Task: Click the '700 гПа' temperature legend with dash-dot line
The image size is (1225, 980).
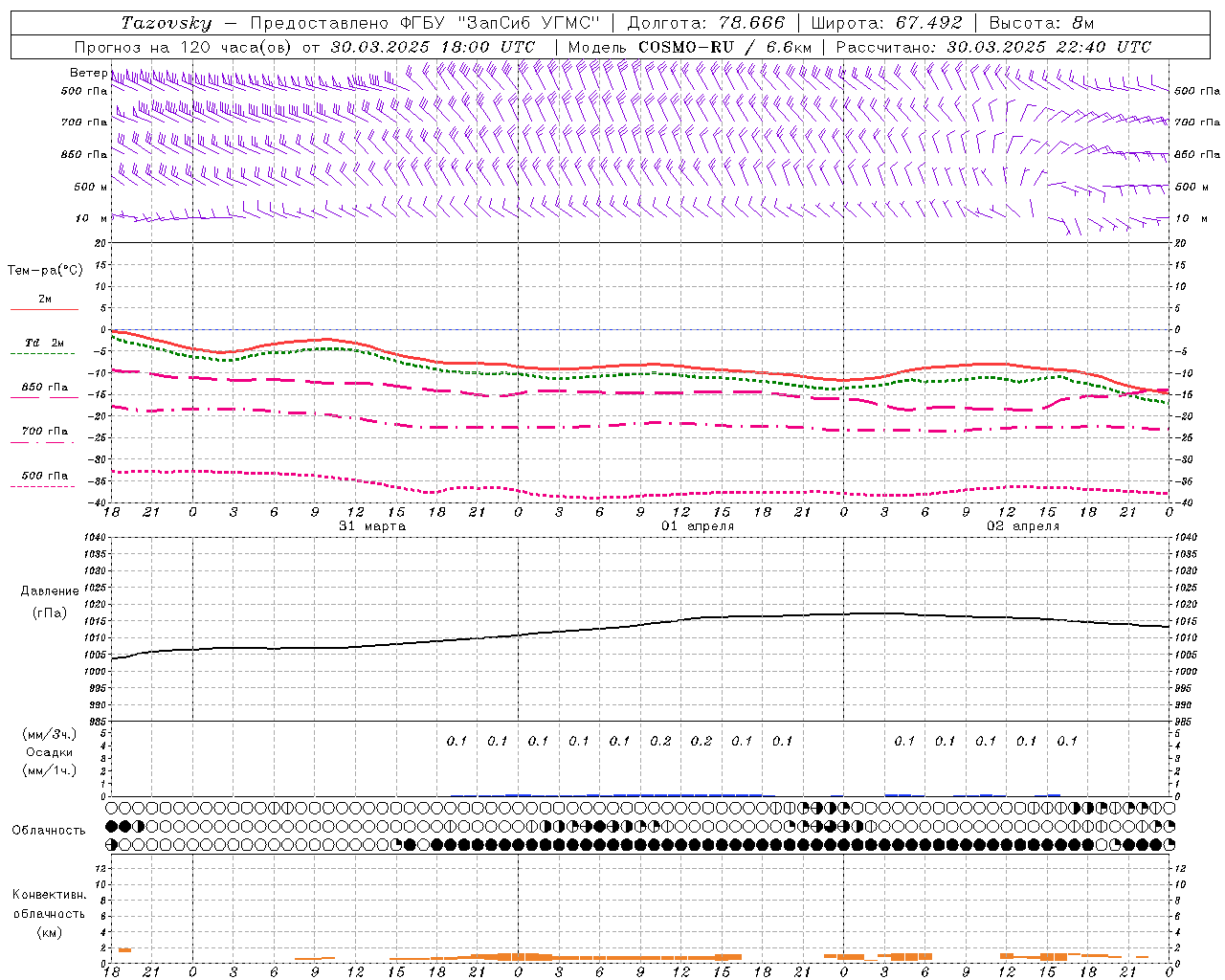Action: tap(45, 432)
